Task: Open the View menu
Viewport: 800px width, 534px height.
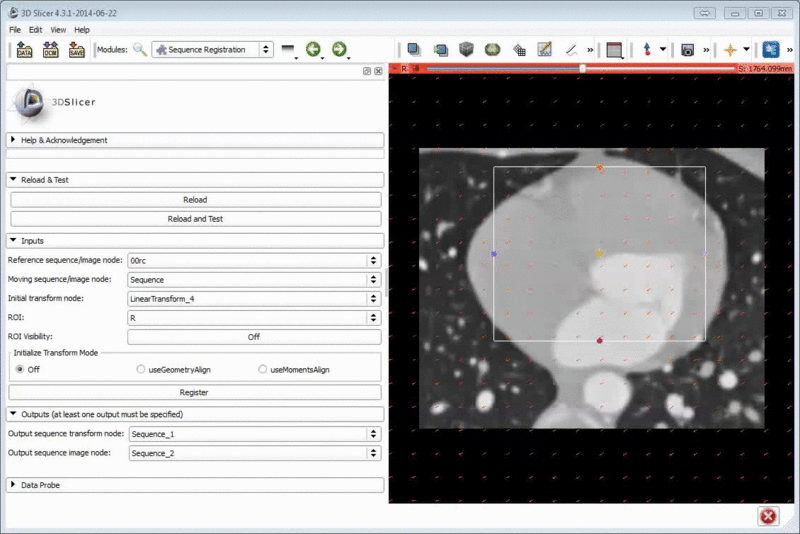Action: (58, 30)
